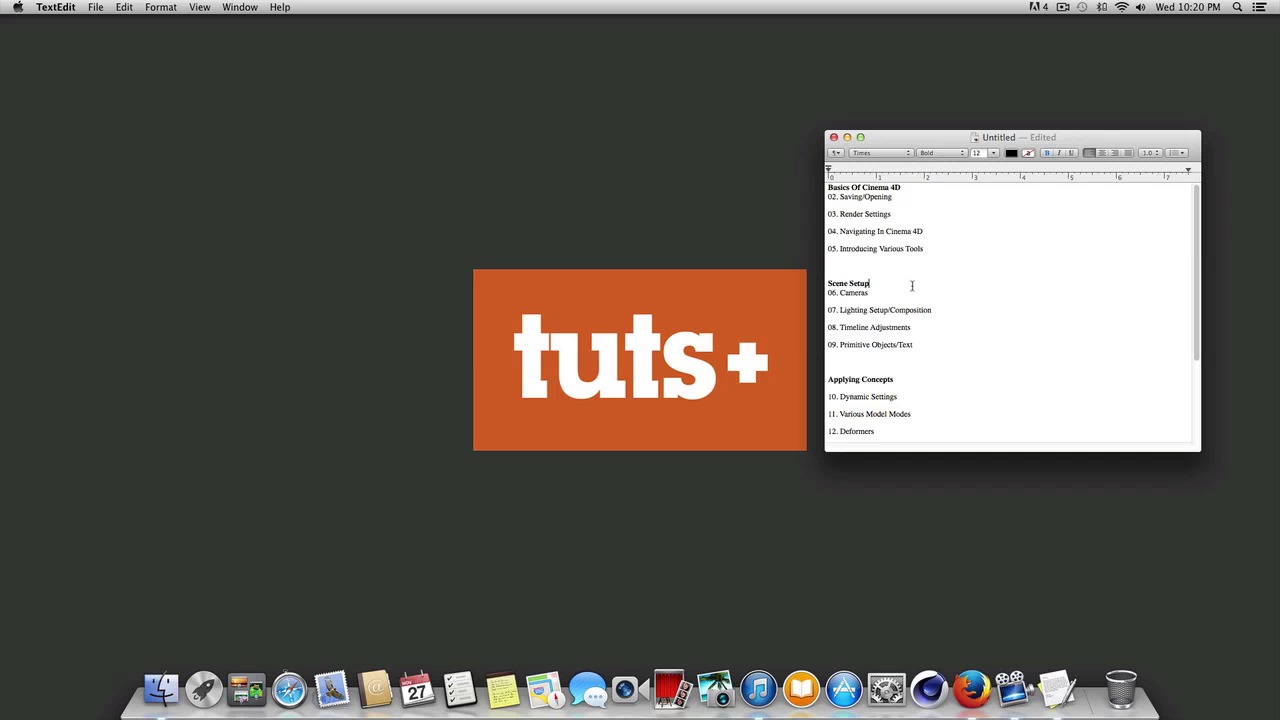Toggle underline formatting button

pyautogui.click(x=1072, y=153)
